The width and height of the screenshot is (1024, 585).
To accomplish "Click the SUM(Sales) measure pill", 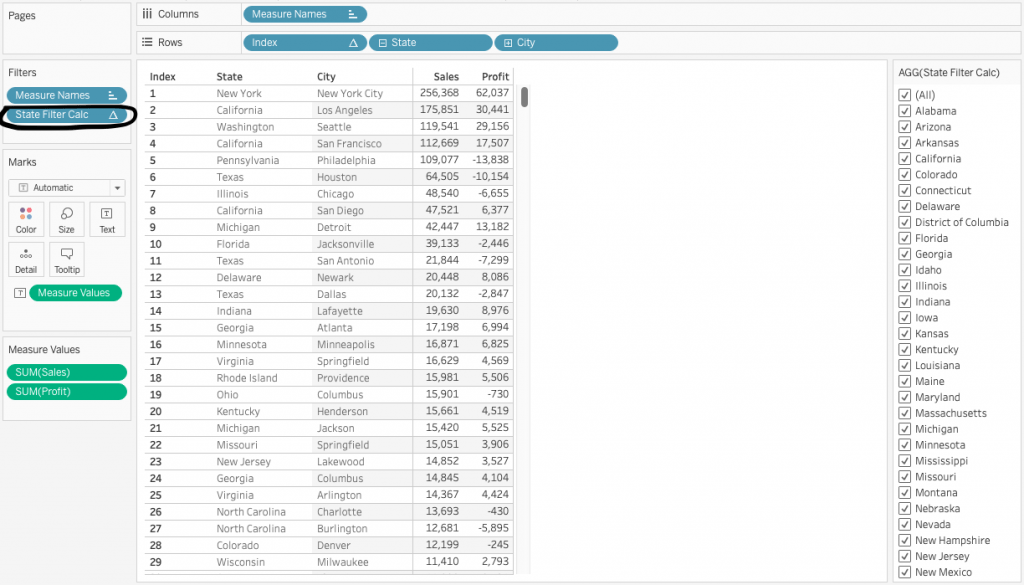I will 66,372.
